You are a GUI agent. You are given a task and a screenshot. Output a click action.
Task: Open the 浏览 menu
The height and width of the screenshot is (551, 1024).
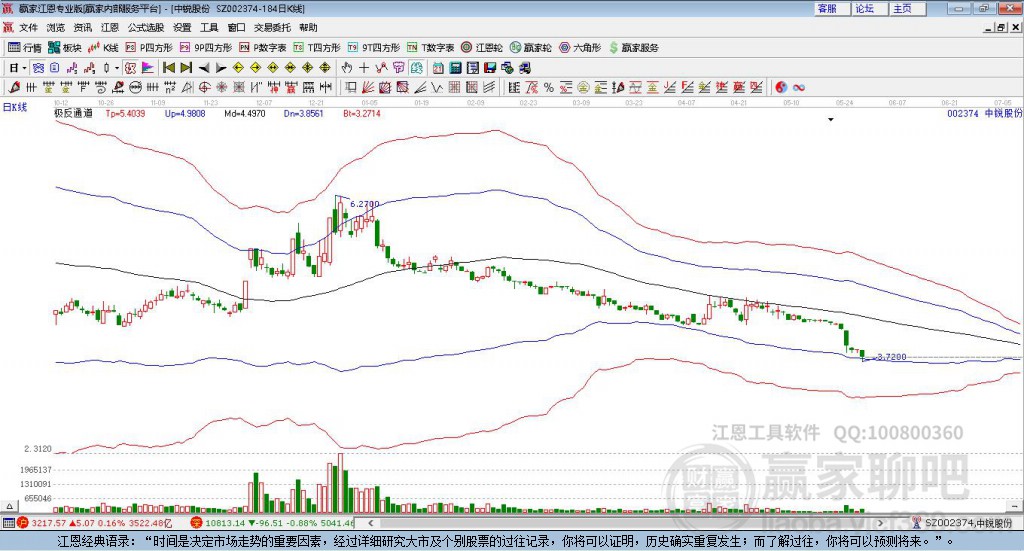pyautogui.click(x=56, y=27)
